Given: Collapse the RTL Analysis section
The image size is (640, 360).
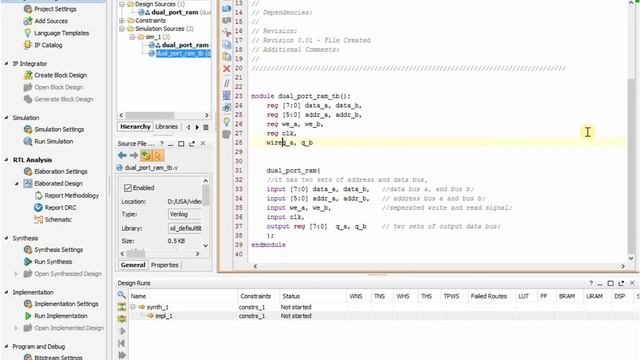Looking at the screenshot, I should pyautogui.click(x=6, y=160).
